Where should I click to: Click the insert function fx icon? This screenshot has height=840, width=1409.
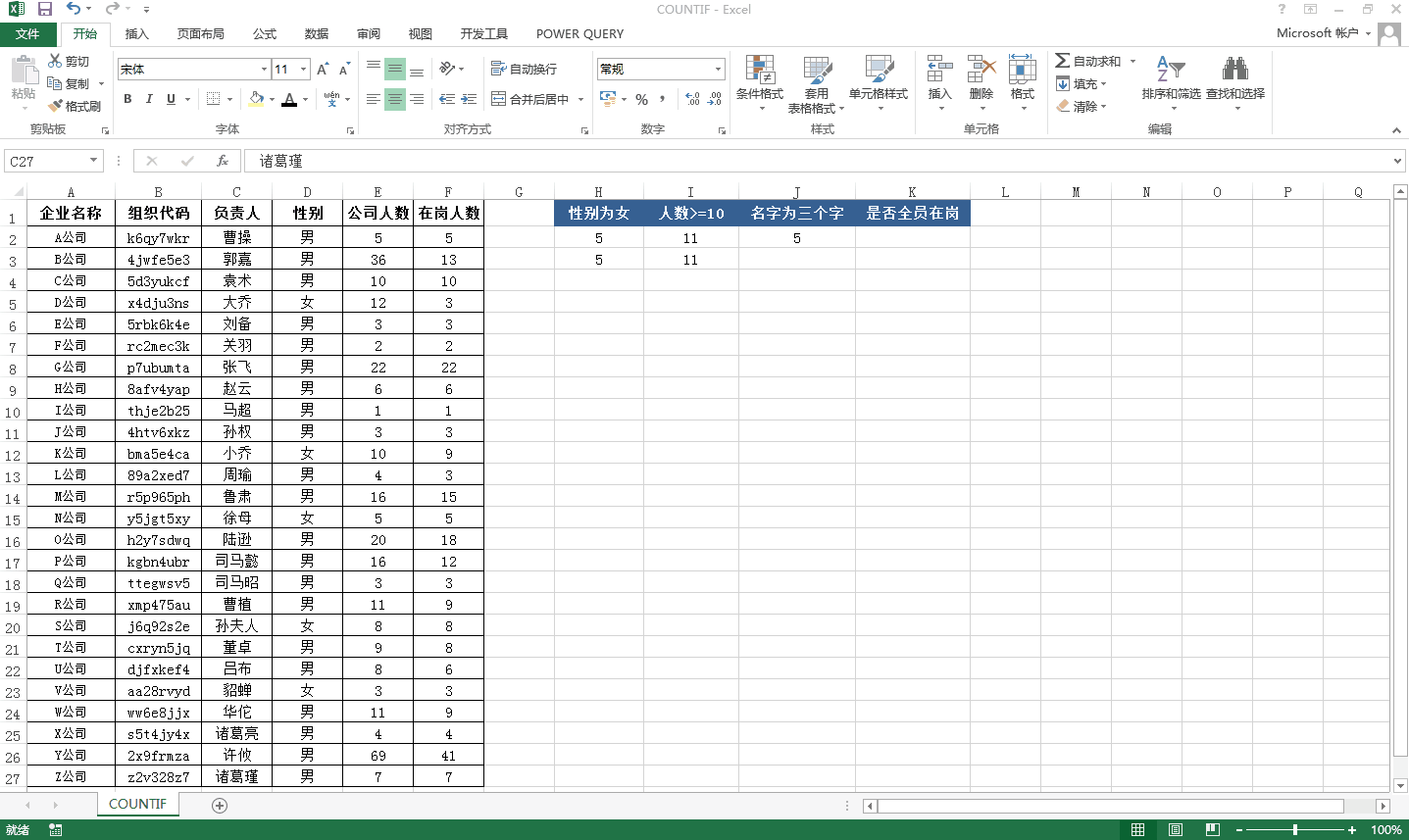[223, 161]
